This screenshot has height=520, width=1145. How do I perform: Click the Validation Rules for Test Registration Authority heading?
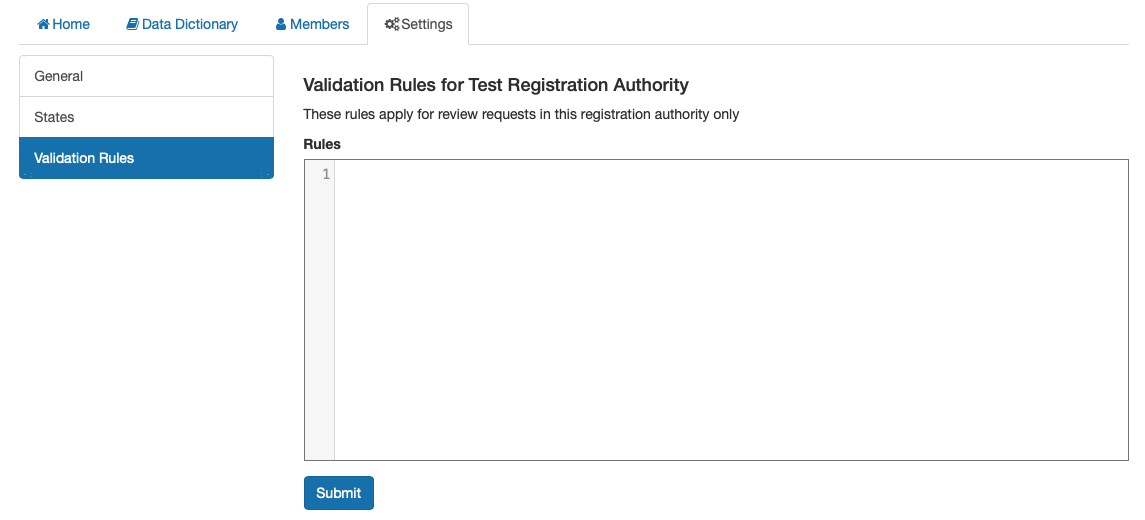coord(496,85)
